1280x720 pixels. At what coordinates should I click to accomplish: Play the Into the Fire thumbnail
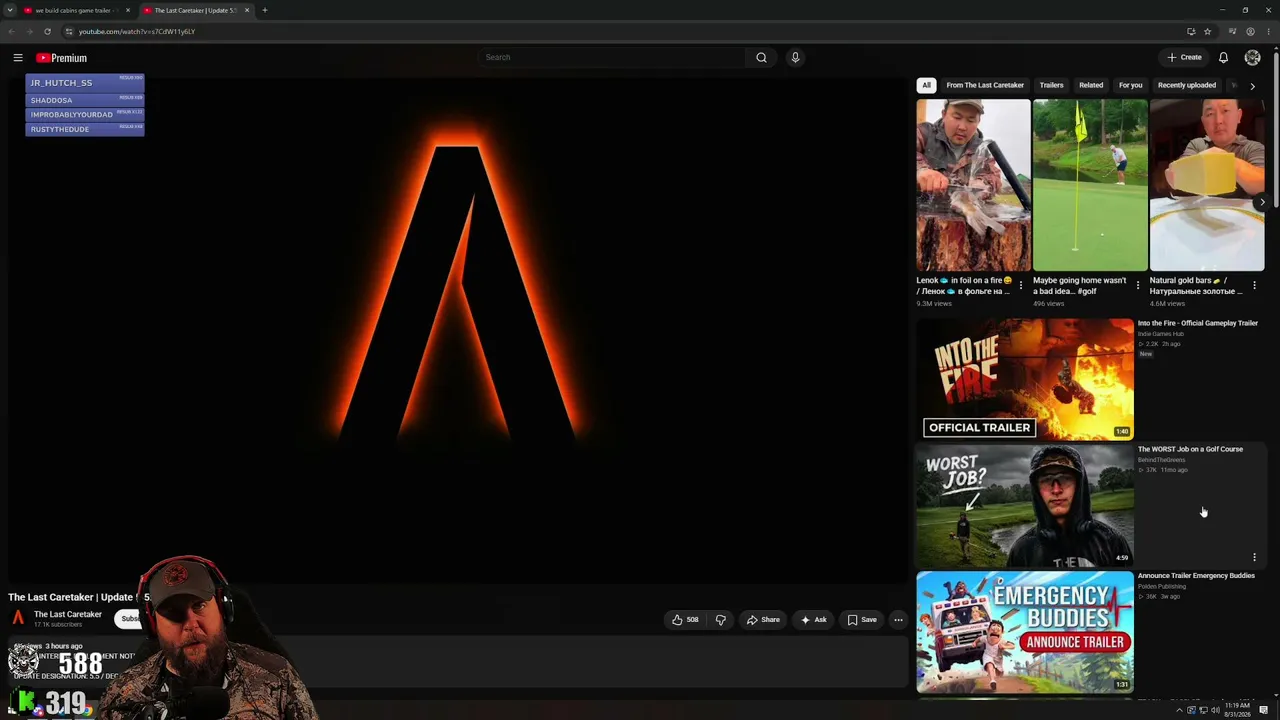(x=1025, y=379)
